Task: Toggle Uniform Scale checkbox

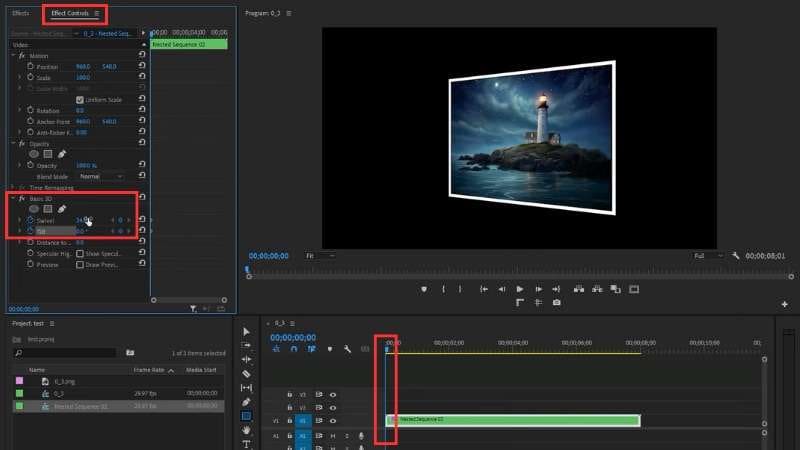Action: pyautogui.click(x=80, y=99)
